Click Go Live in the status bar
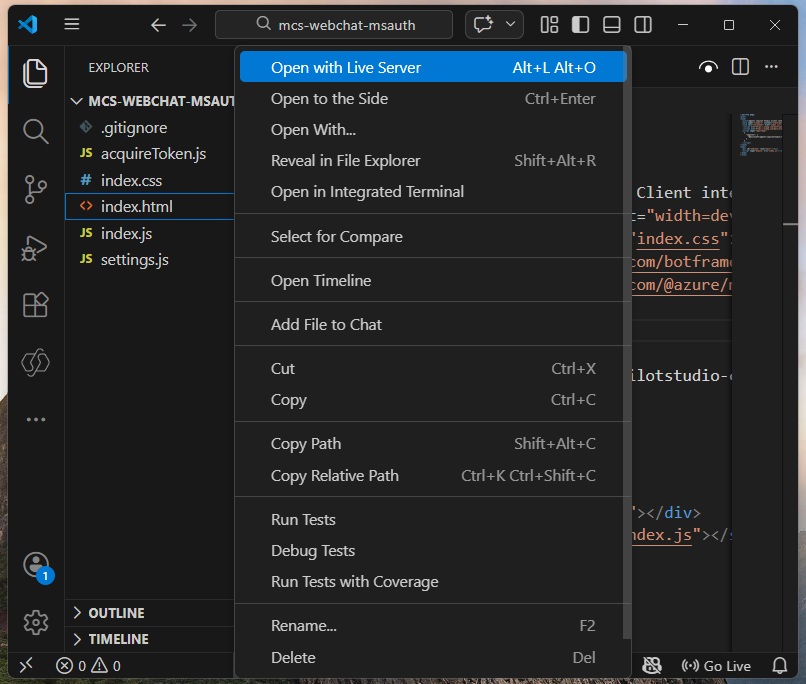The height and width of the screenshot is (684, 806). pos(716,666)
